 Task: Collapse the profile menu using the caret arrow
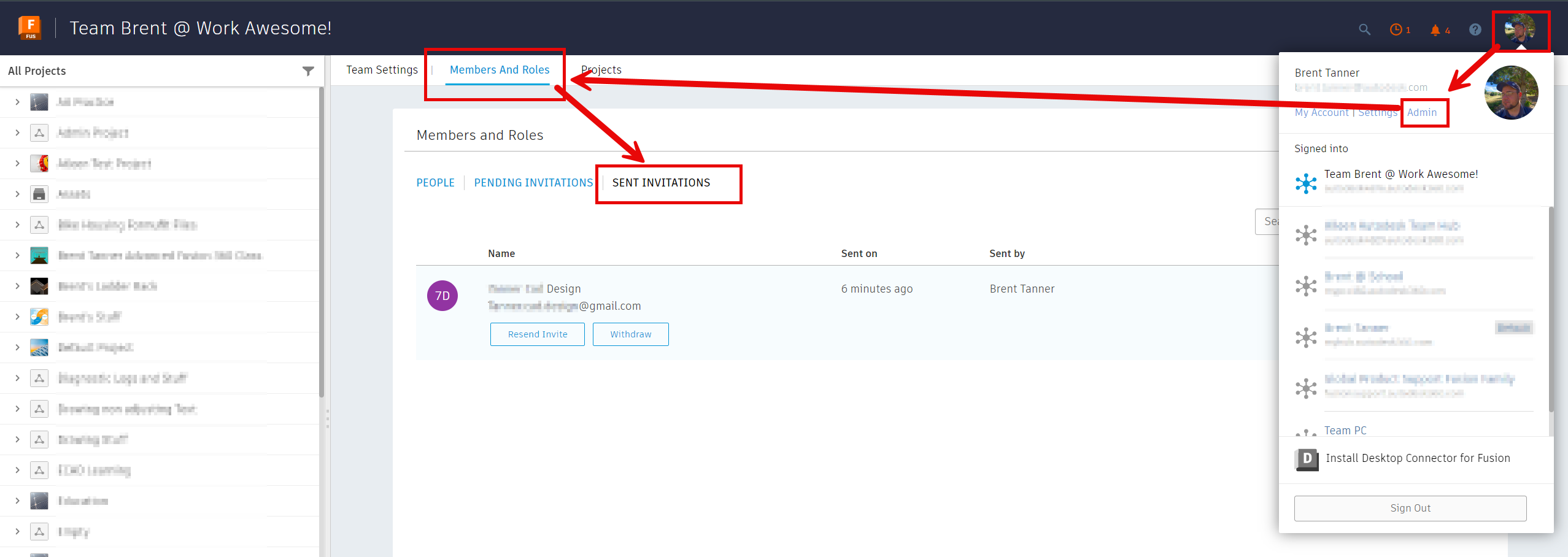pos(1520,48)
